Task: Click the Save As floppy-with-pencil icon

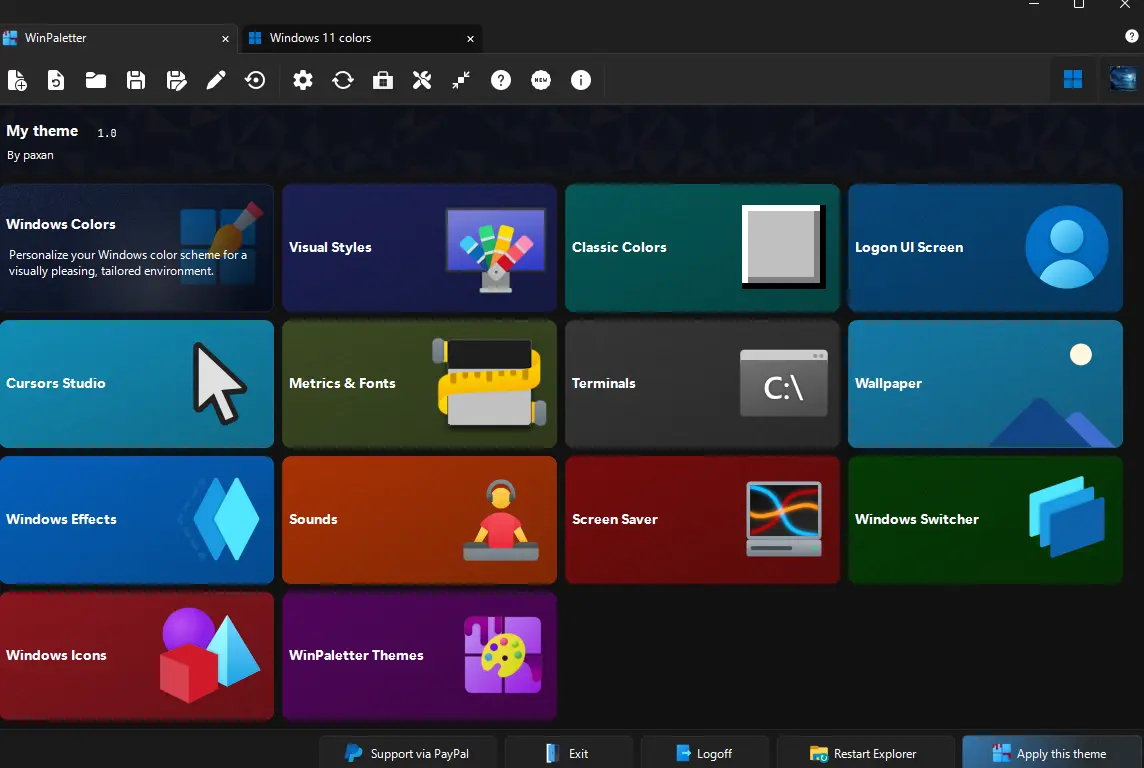Action: click(176, 80)
